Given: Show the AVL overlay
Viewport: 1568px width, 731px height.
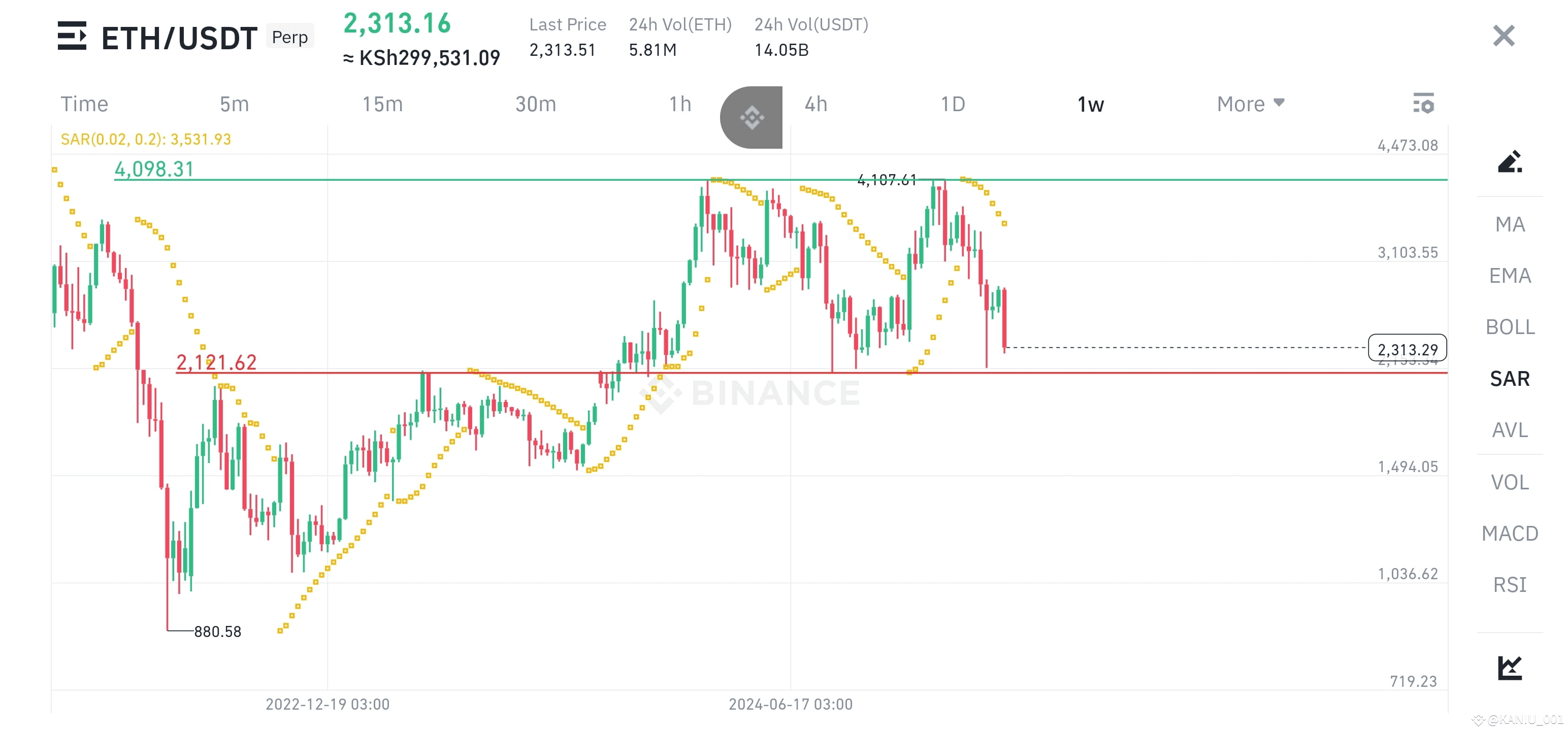Looking at the screenshot, I should (1510, 429).
